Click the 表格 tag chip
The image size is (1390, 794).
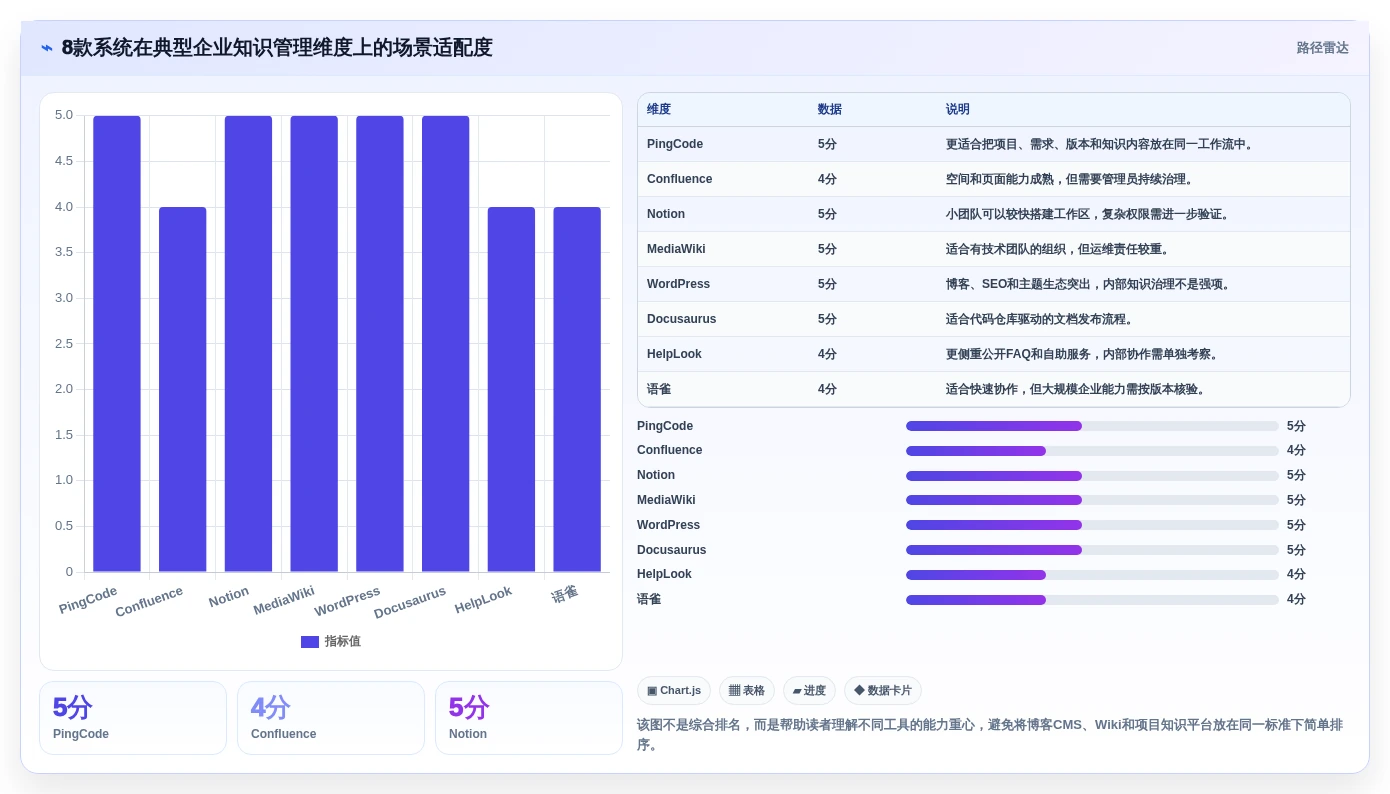click(x=747, y=691)
